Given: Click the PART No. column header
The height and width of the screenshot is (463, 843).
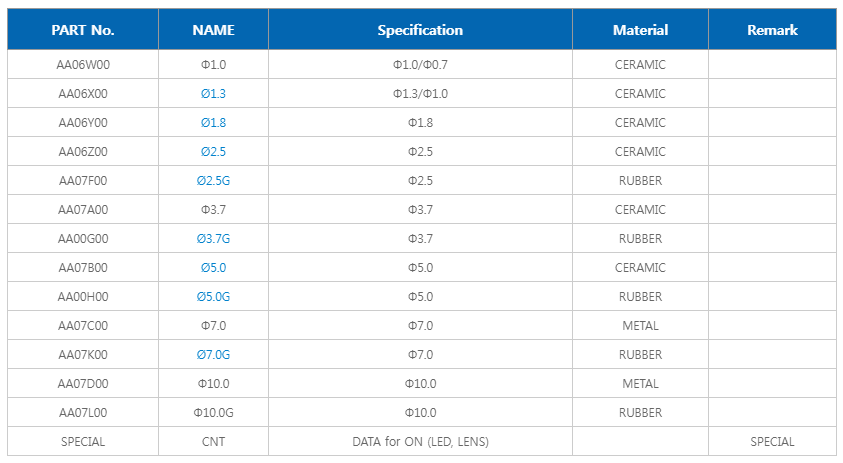Looking at the screenshot, I should pos(83,30).
